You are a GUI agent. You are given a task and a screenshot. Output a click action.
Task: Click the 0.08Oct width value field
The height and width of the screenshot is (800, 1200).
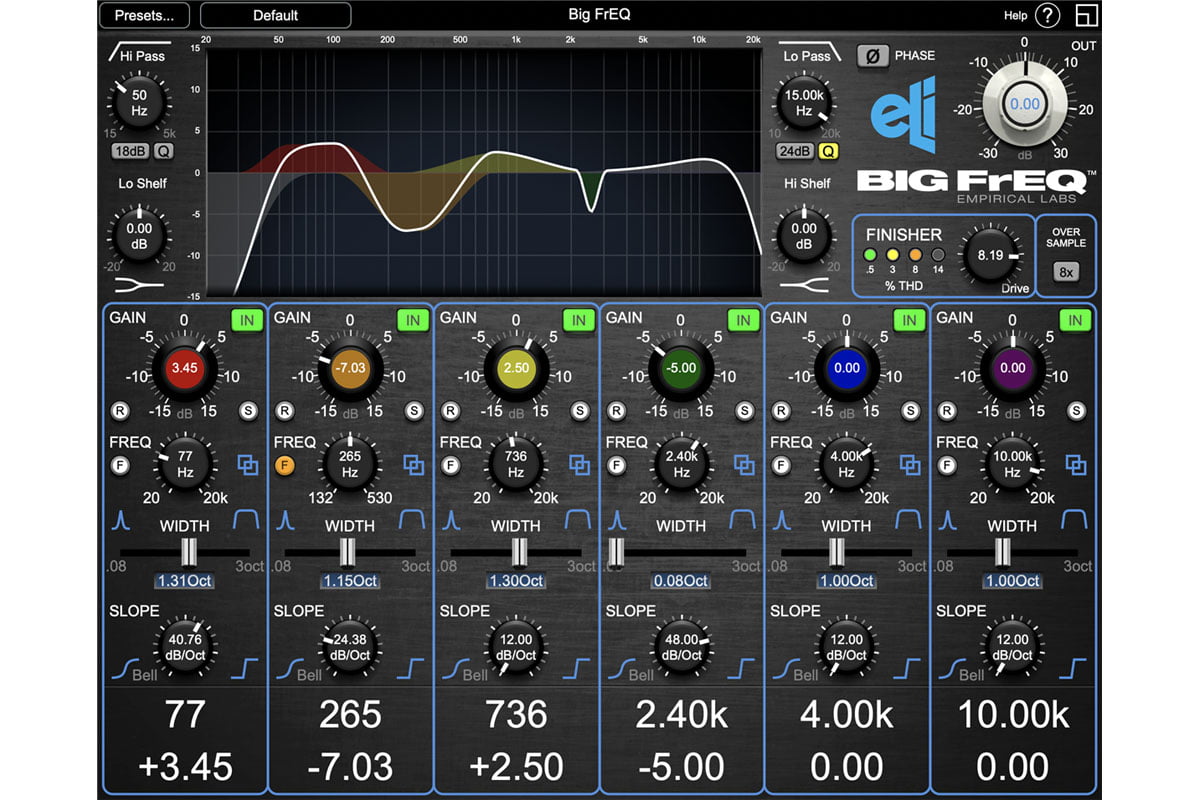[681, 581]
